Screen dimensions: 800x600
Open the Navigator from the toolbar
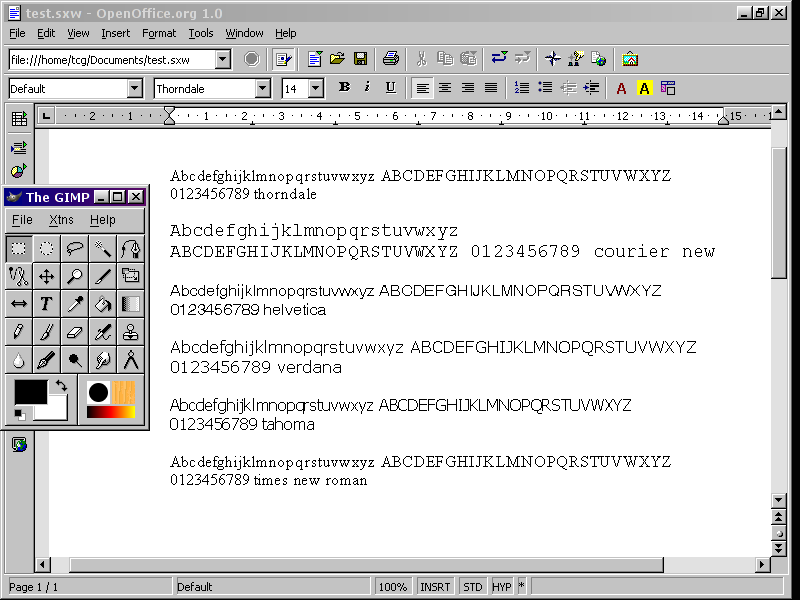click(x=552, y=59)
